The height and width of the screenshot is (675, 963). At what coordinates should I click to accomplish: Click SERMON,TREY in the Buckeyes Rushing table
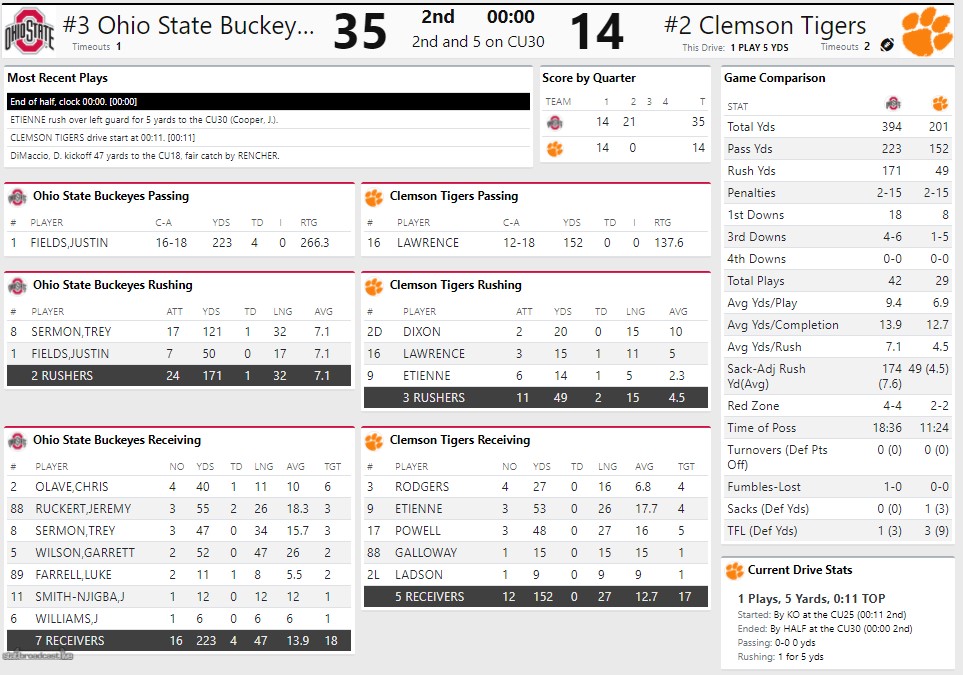click(73, 332)
